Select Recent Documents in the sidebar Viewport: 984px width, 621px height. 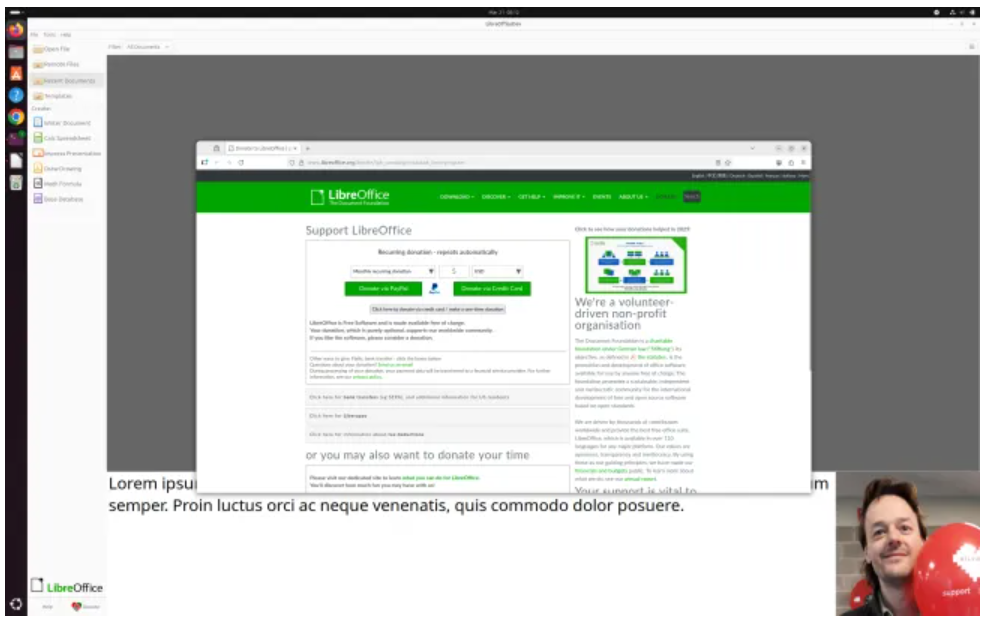click(x=65, y=80)
